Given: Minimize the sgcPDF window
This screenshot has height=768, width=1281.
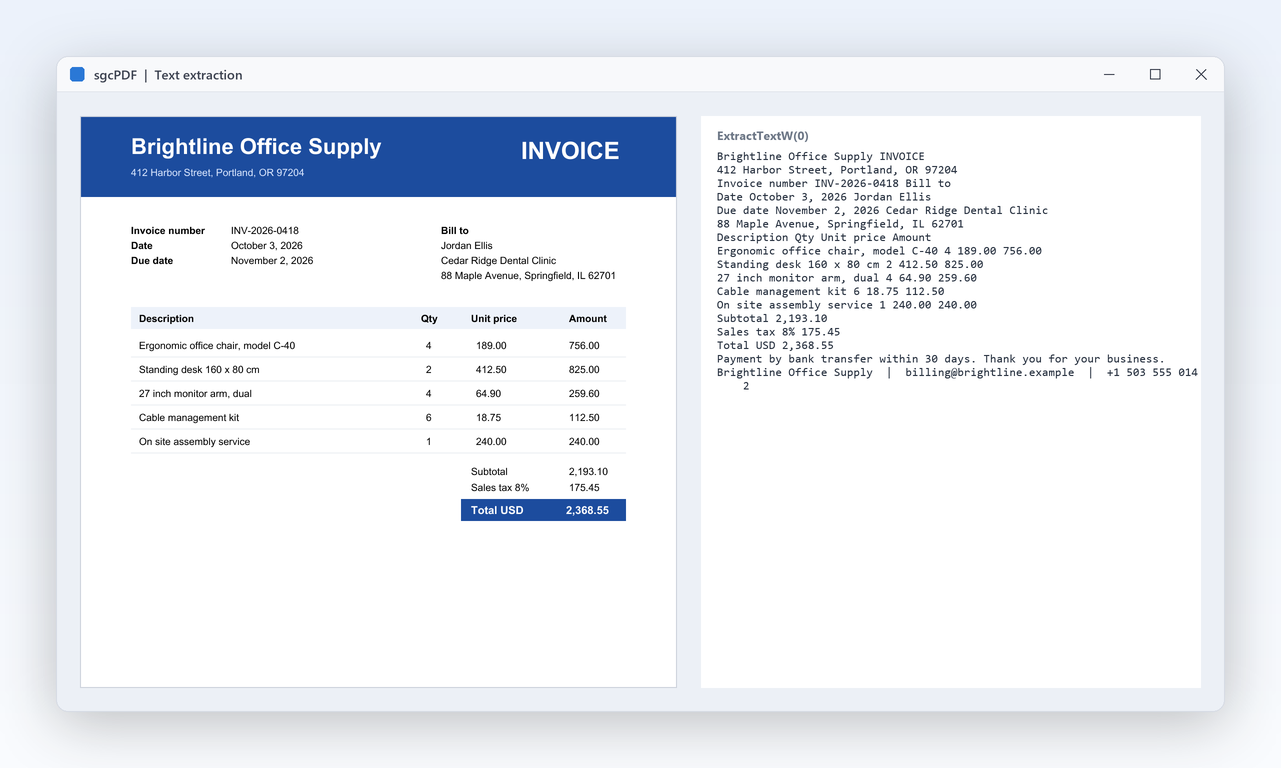Looking at the screenshot, I should click(1109, 75).
